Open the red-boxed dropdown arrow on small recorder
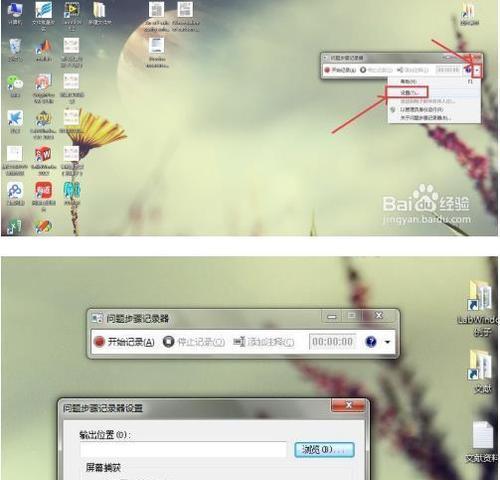This screenshot has height=480, width=500. 477,70
